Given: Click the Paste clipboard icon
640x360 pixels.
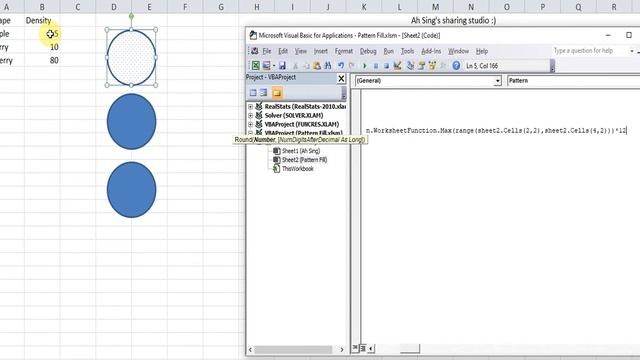Looking at the screenshot, I should tap(317, 66).
